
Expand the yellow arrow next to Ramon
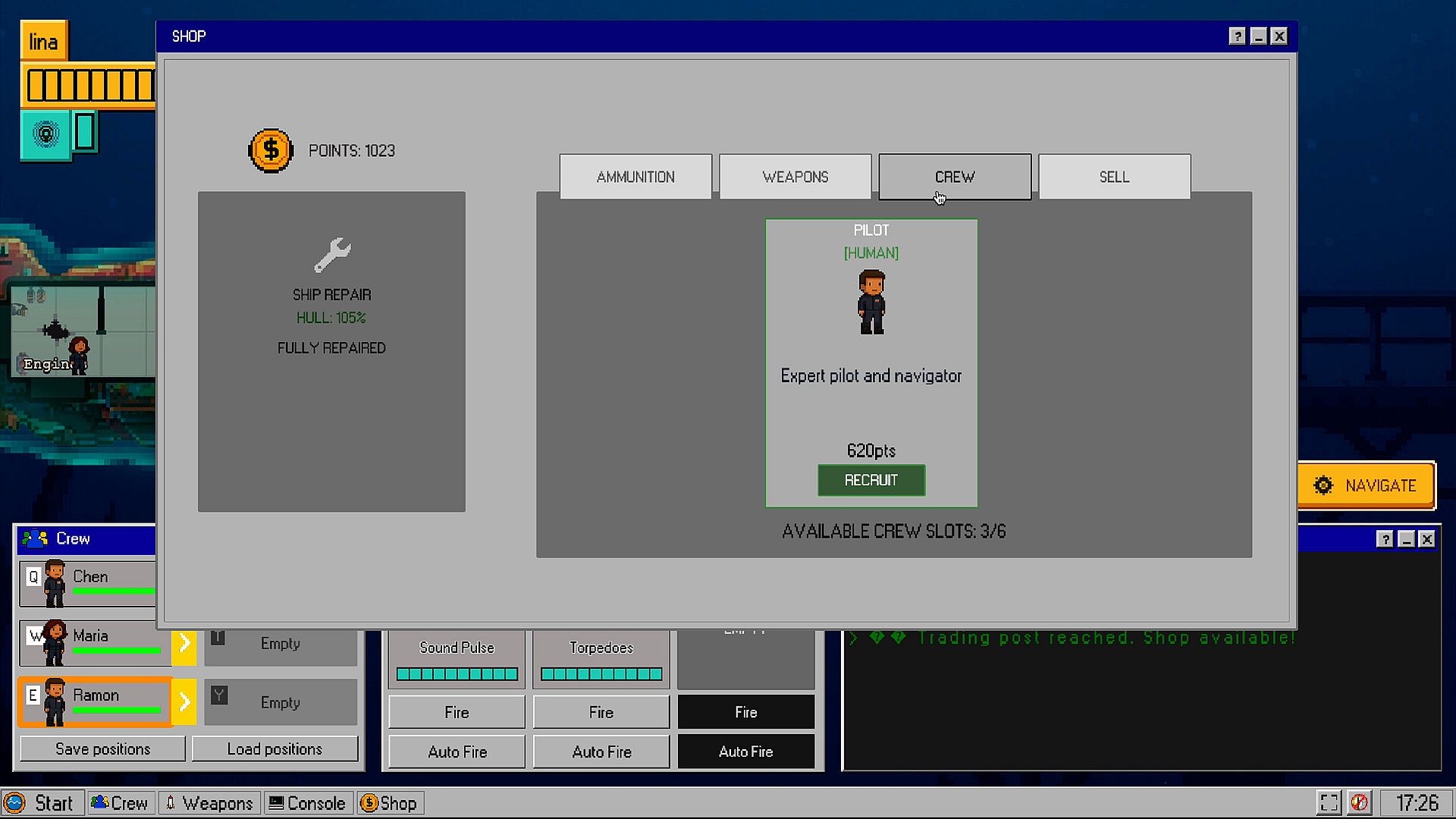click(x=184, y=702)
